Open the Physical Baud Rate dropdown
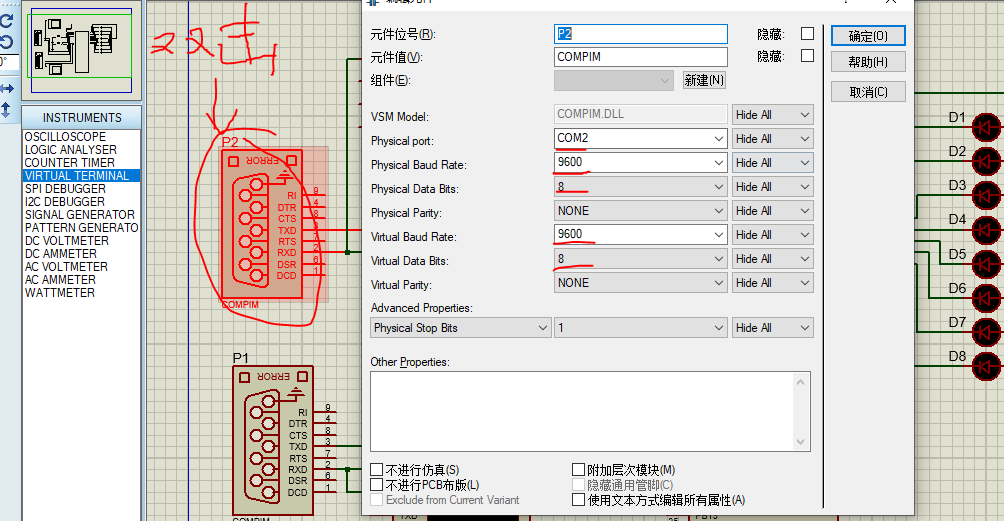 coord(640,163)
